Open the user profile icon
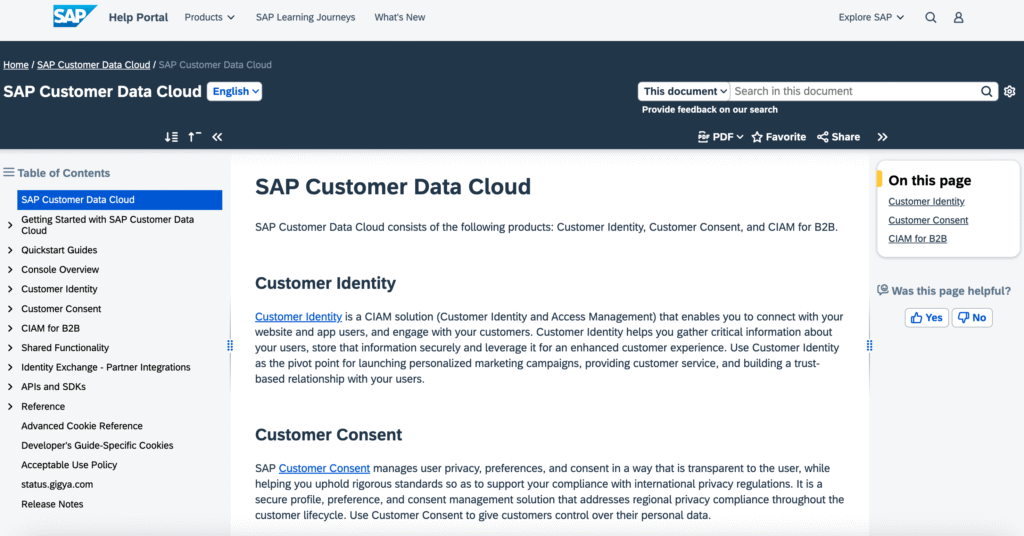 pos(958,18)
